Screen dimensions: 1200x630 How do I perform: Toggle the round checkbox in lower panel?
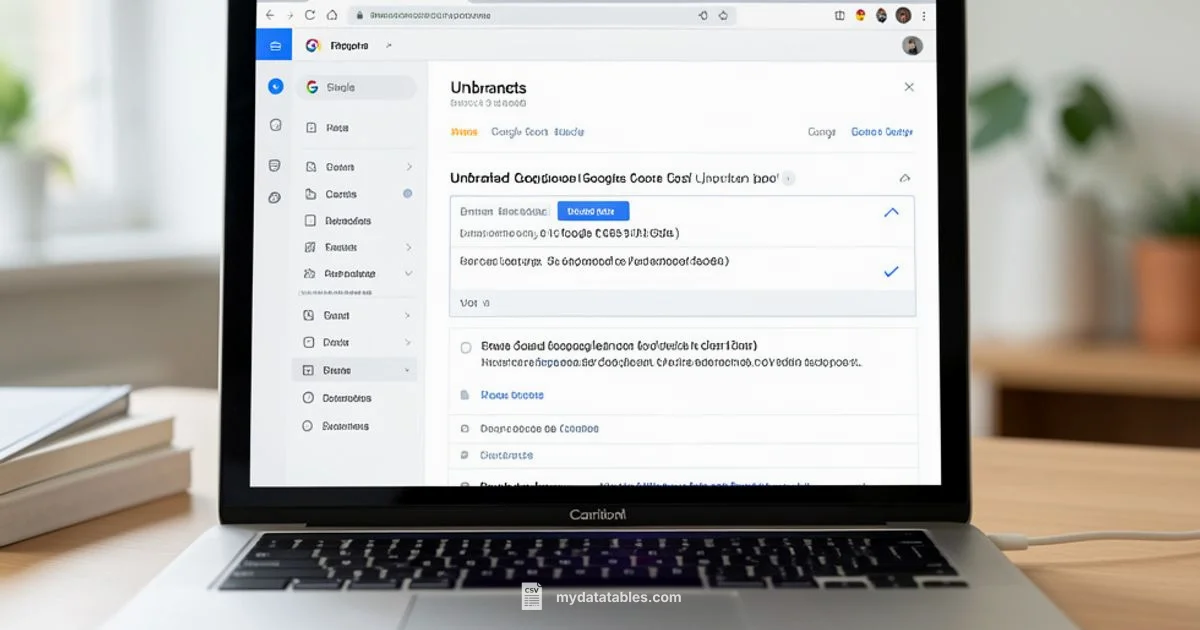(466, 347)
